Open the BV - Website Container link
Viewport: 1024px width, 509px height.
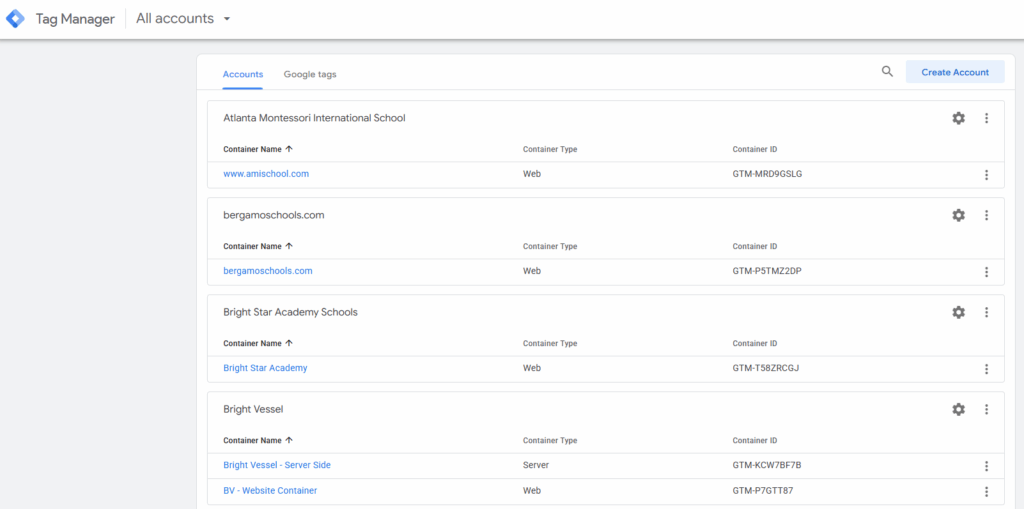(x=270, y=491)
